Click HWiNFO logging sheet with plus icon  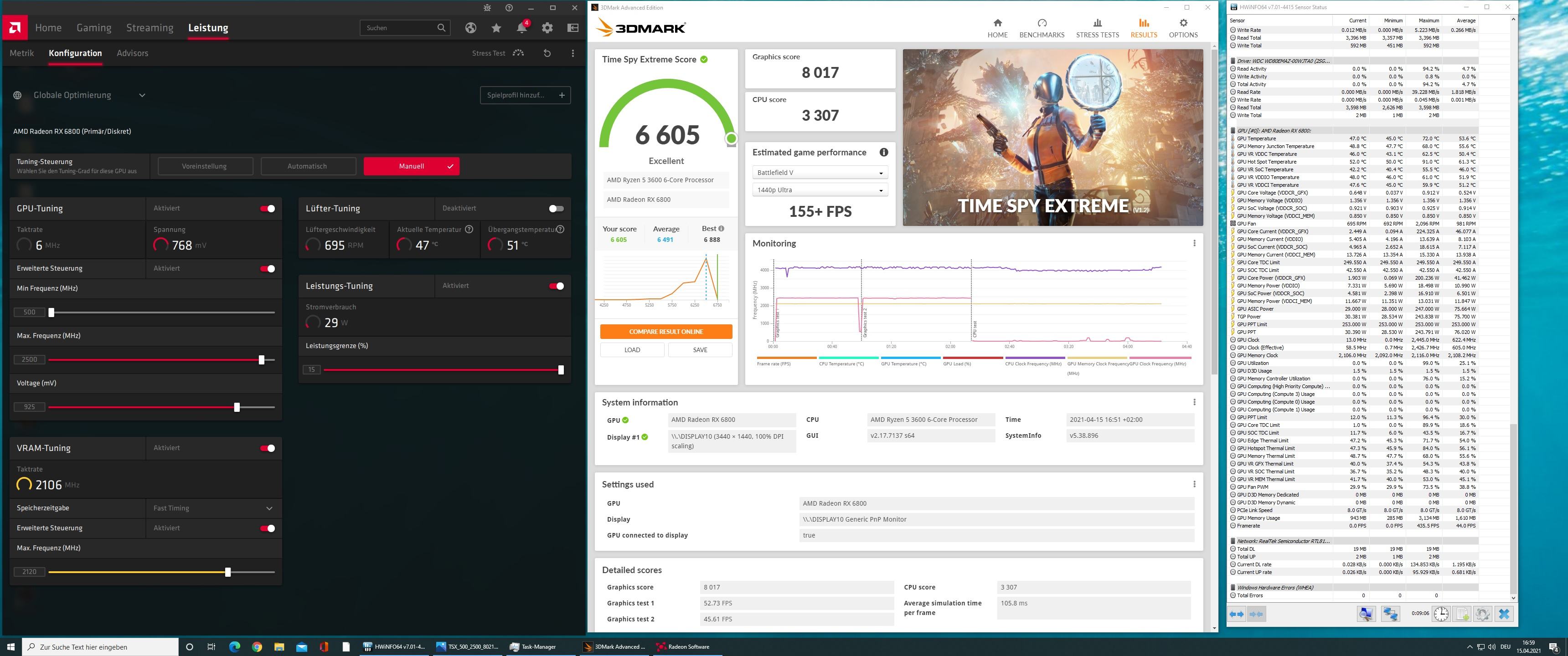pos(1462,614)
